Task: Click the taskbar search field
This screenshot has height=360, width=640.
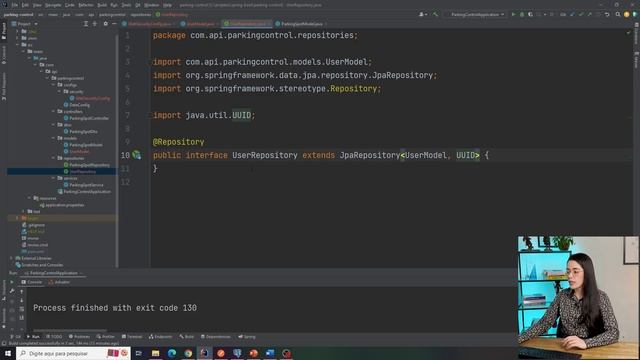Action: click(x=73, y=353)
